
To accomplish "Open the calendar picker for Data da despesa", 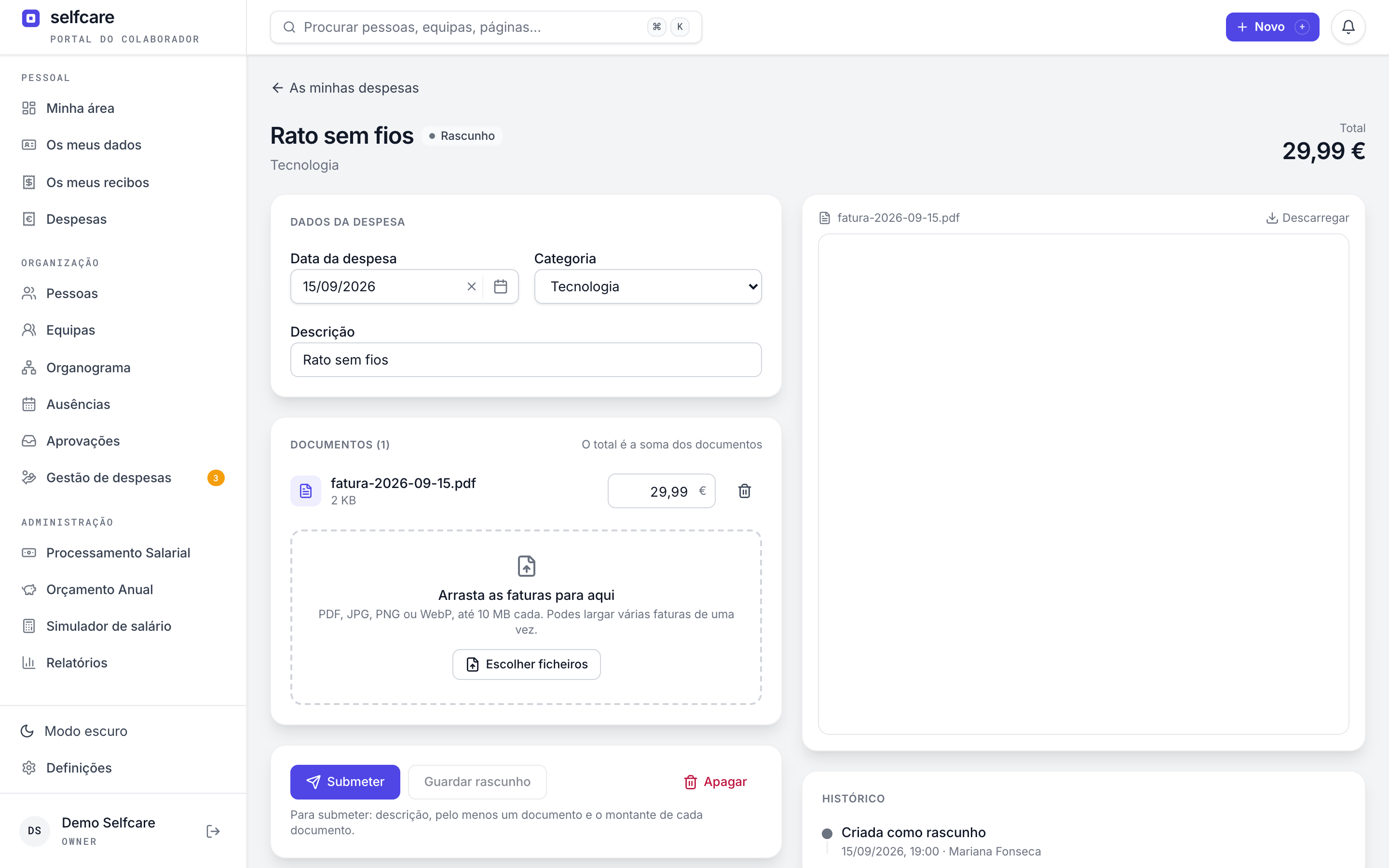I will 501,286.
